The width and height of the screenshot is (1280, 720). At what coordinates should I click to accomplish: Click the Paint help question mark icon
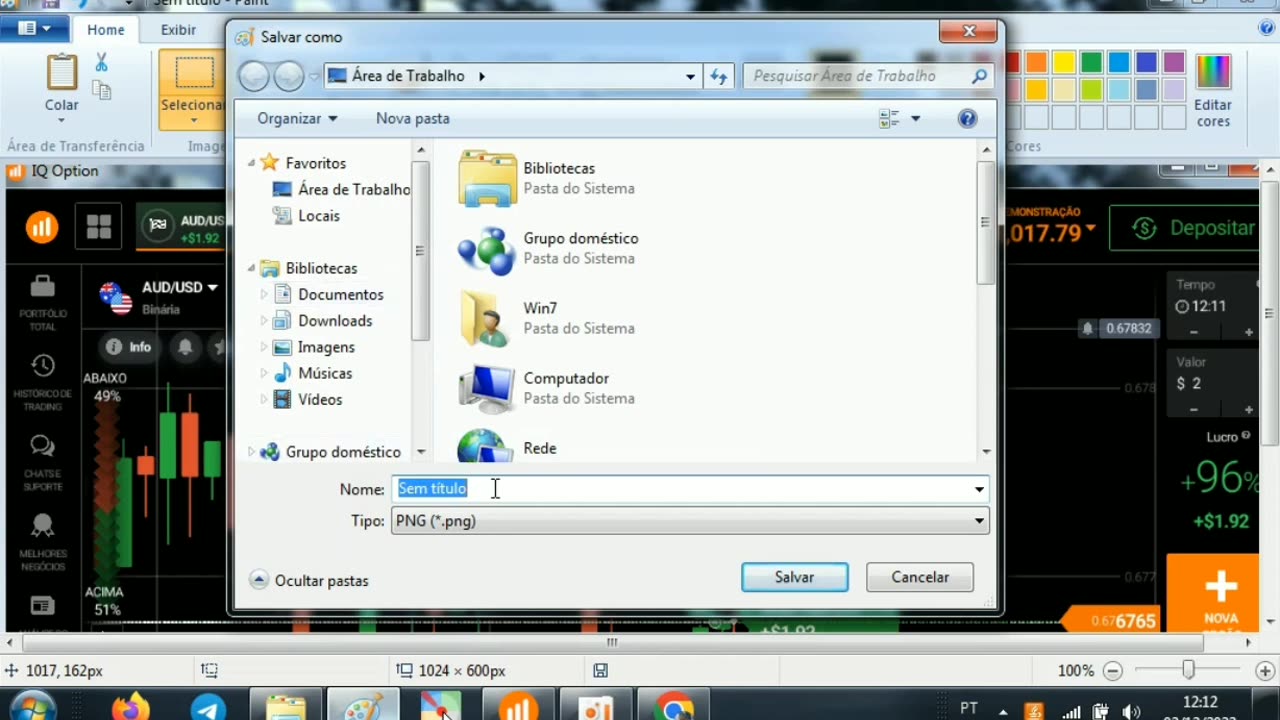[1267, 29]
